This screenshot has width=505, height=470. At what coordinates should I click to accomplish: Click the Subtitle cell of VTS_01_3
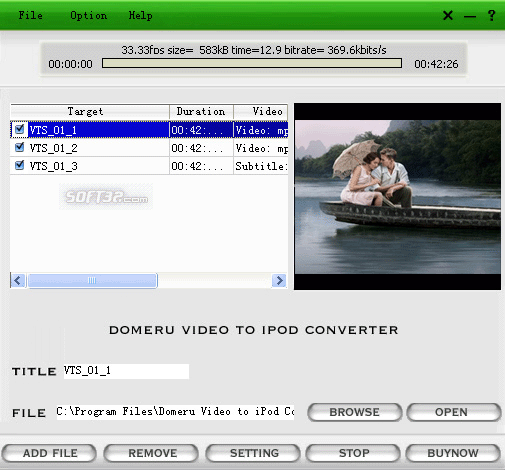261,166
